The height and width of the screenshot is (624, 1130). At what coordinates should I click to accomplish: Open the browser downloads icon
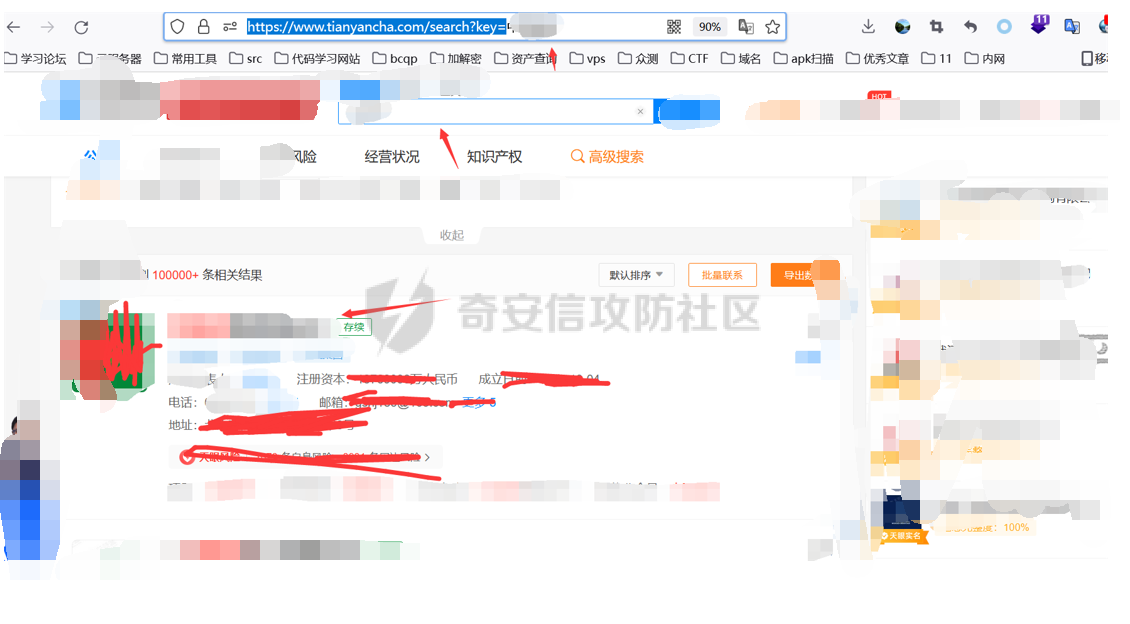(x=868, y=27)
